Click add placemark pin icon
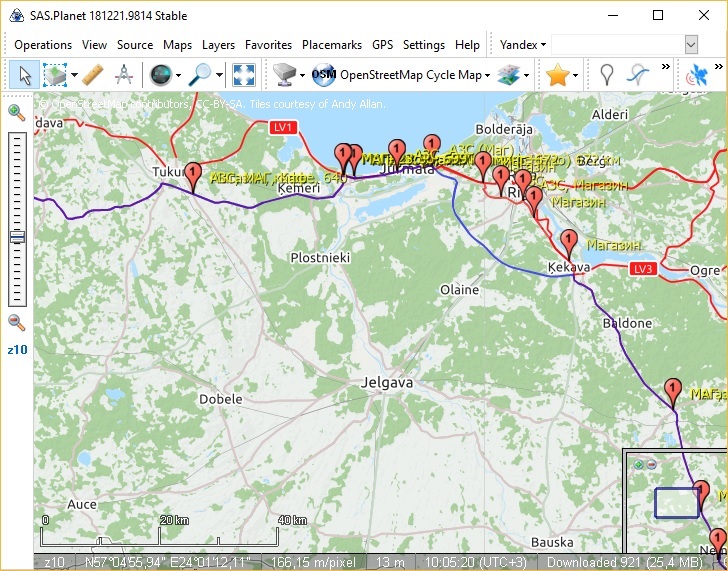The image size is (728, 571). click(x=606, y=75)
